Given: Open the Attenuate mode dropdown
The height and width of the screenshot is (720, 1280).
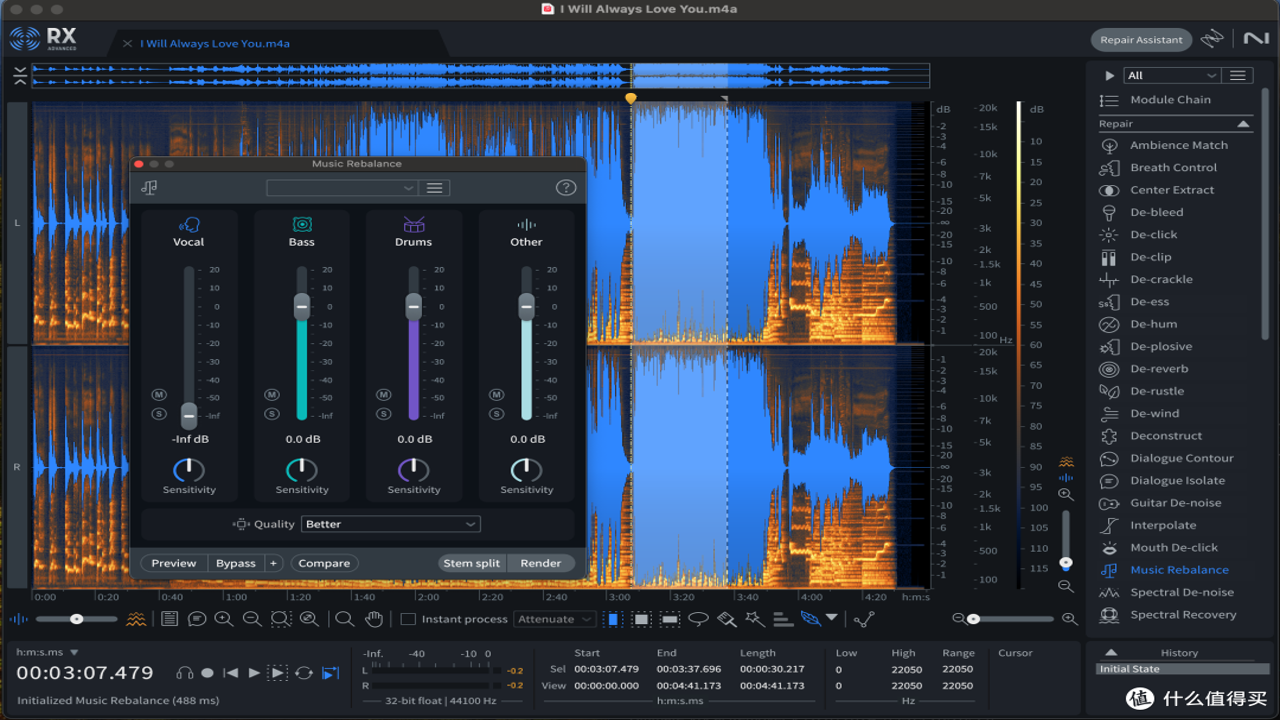Looking at the screenshot, I should point(555,619).
